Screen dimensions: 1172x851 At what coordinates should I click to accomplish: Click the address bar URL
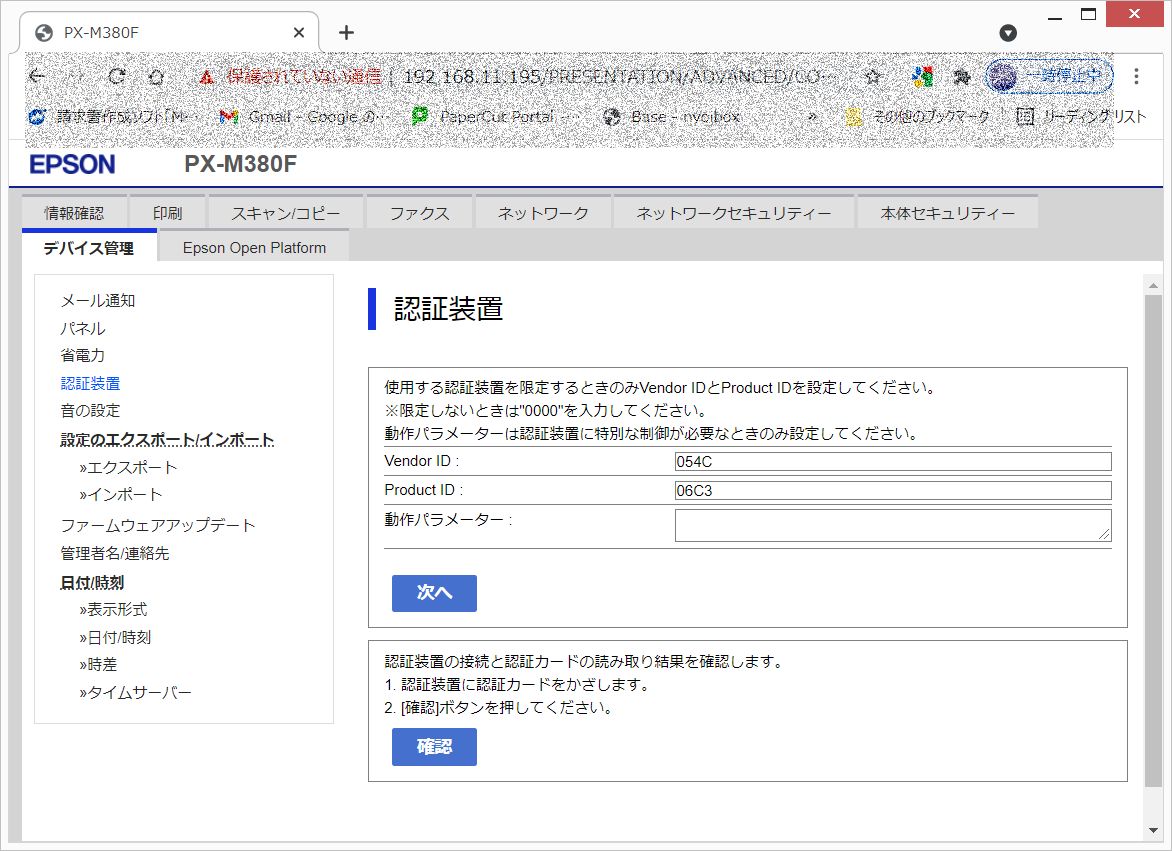(619, 76)
